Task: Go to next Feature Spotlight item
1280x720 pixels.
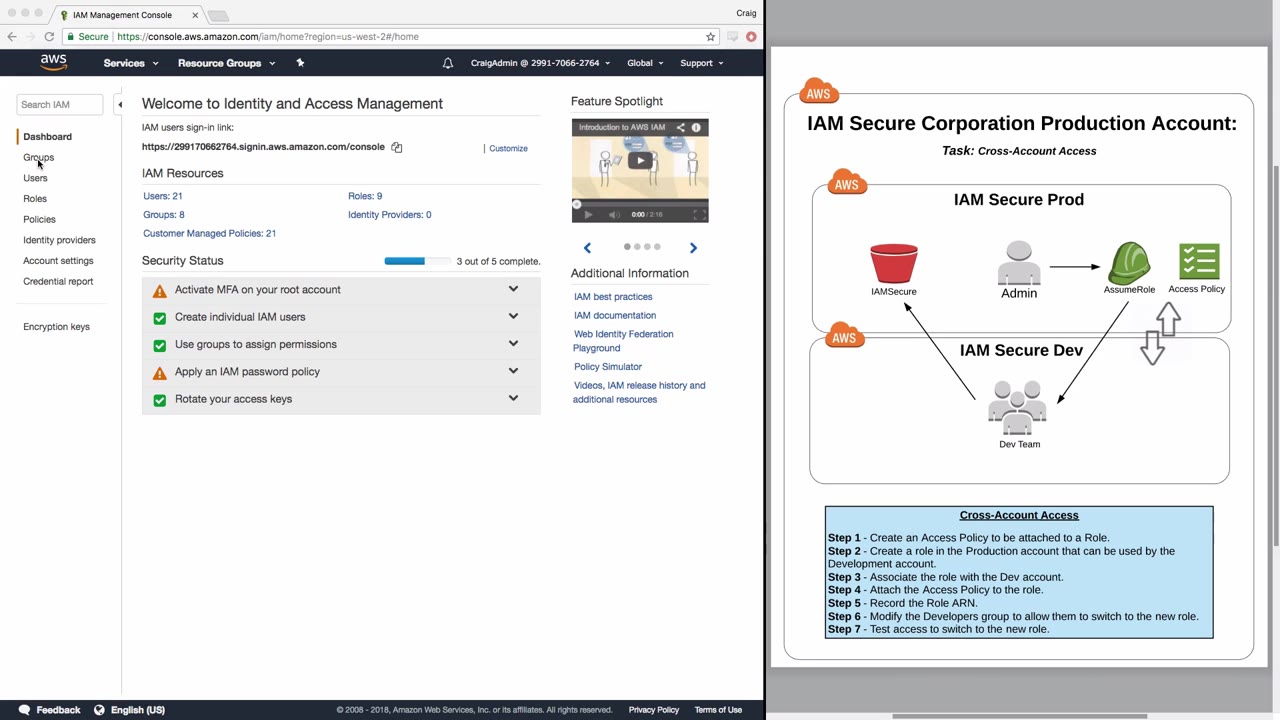Action: point(693,248)
